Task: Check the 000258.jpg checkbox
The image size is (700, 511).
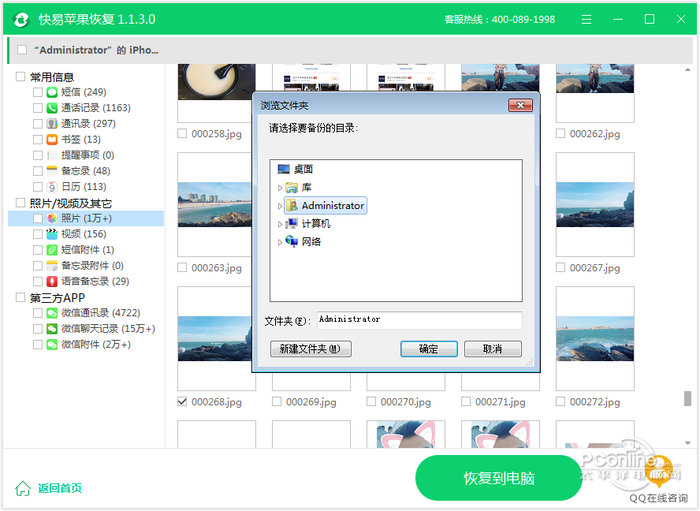Action: pyautogui.click(x=182, y=133)
